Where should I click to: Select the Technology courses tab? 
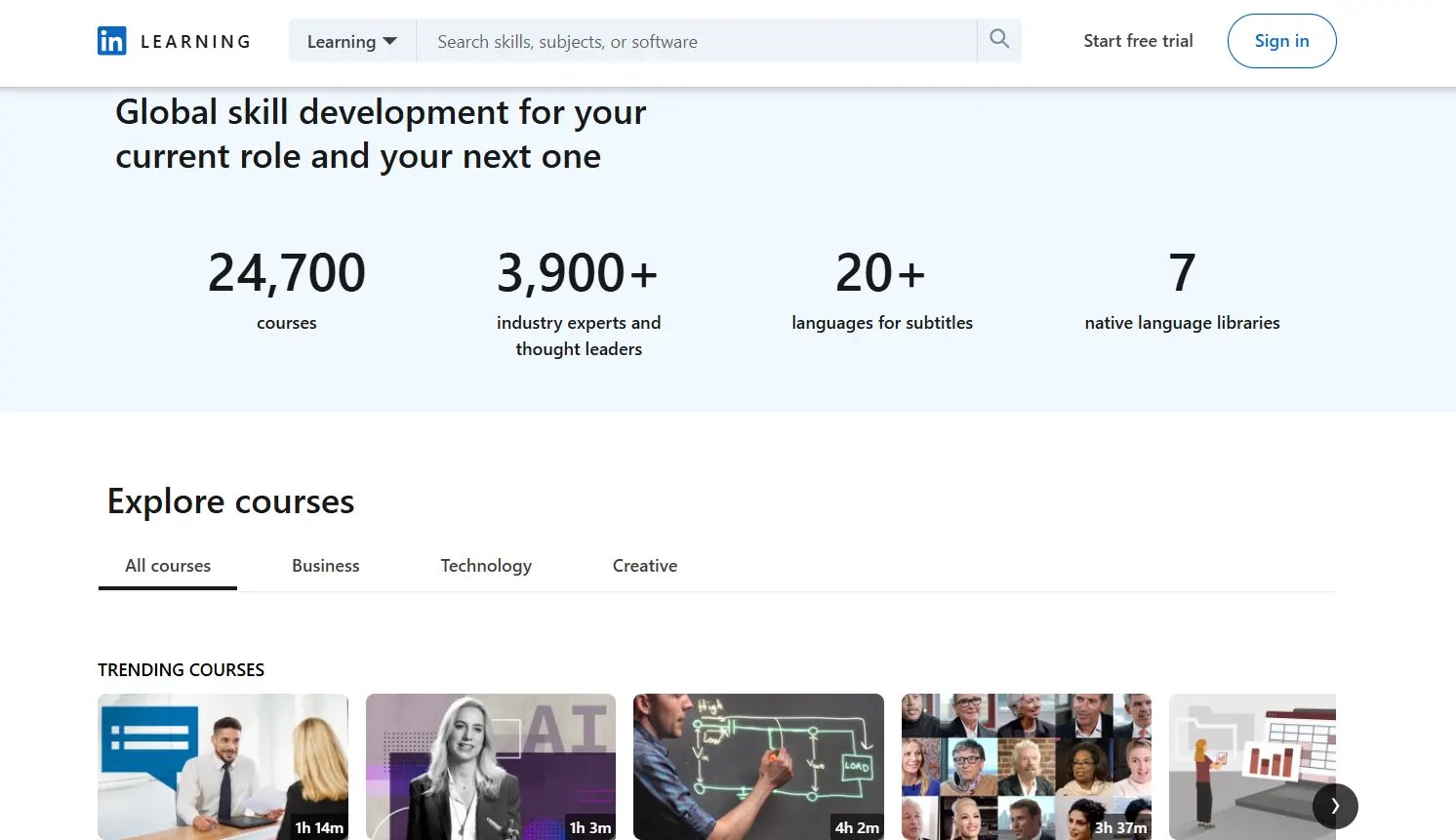pos(485,565)
